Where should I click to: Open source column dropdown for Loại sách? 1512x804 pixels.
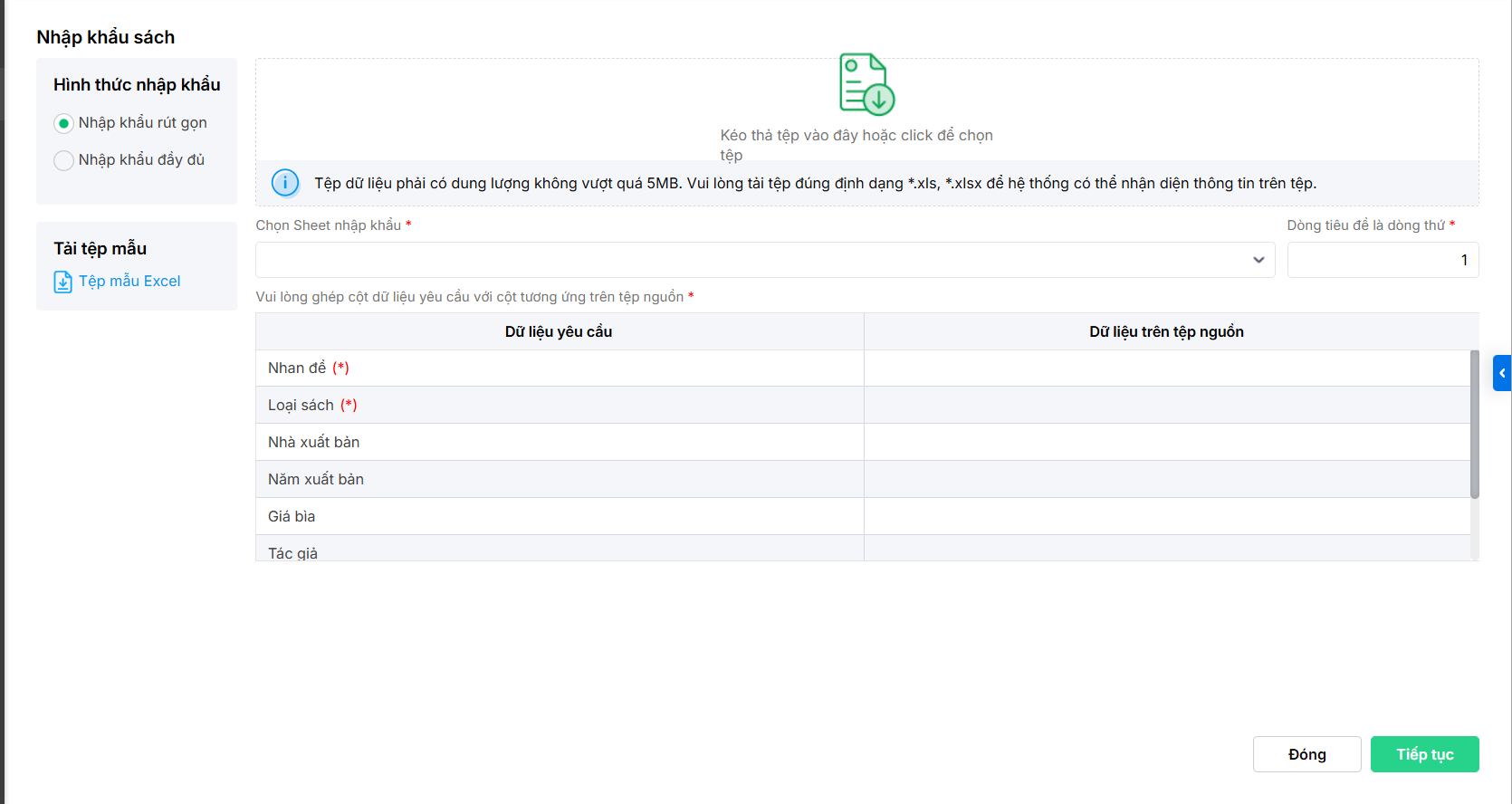pos(1167,406)
